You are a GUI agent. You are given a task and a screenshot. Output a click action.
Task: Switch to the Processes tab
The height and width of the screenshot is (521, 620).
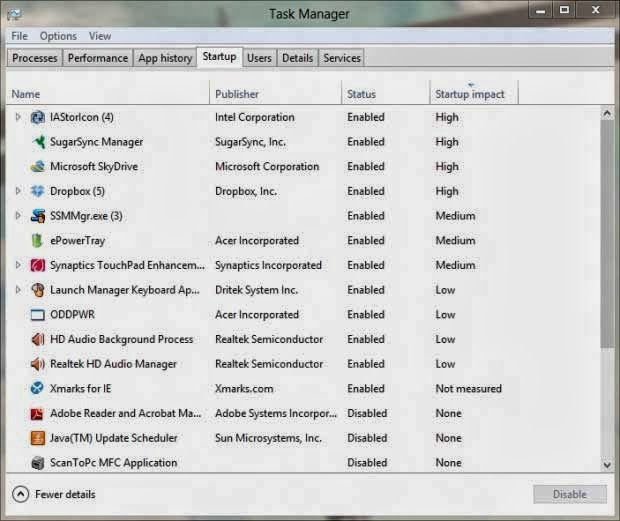coord(35,58)
